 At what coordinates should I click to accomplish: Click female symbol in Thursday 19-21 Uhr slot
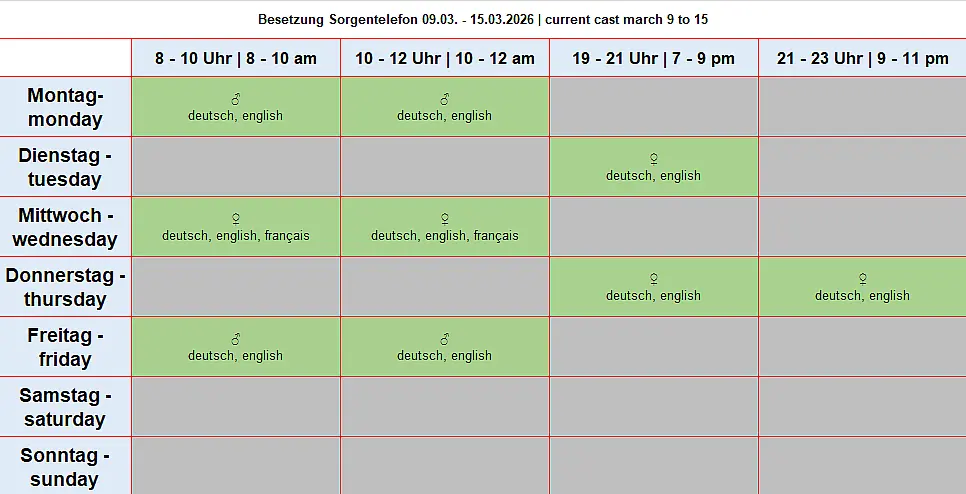click(654, 279)
